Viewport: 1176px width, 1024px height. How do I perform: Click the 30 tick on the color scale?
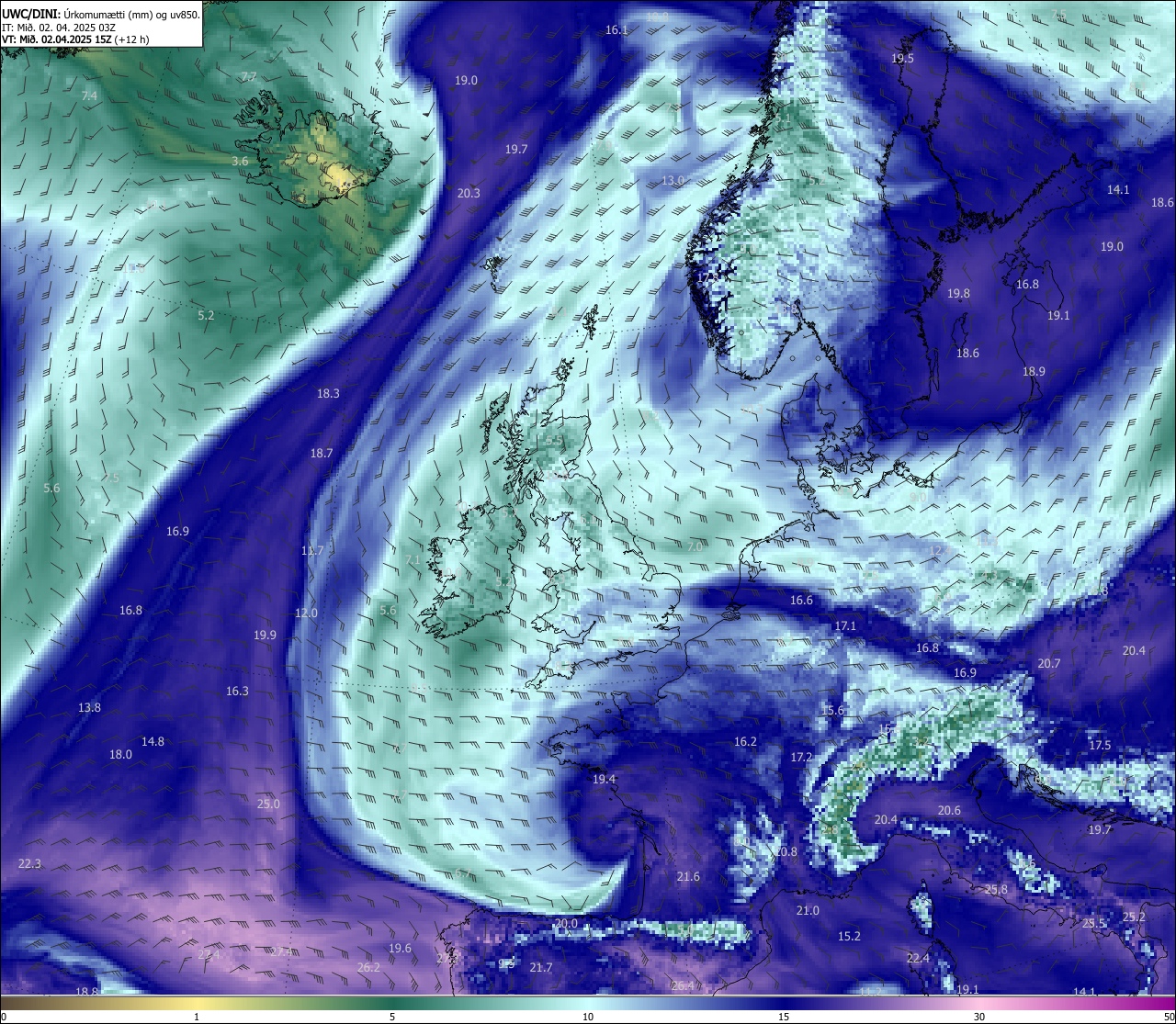979,1017
